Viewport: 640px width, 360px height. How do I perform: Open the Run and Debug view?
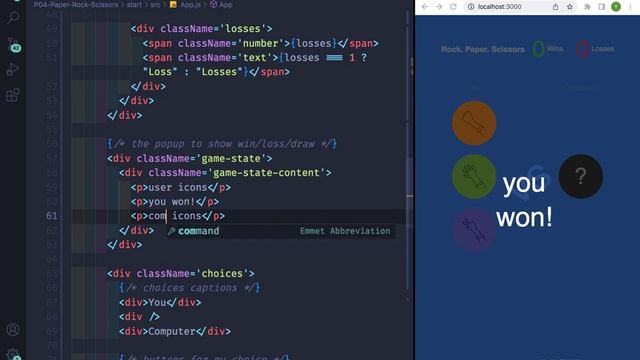pyautogui.click(x=13, y=69)
